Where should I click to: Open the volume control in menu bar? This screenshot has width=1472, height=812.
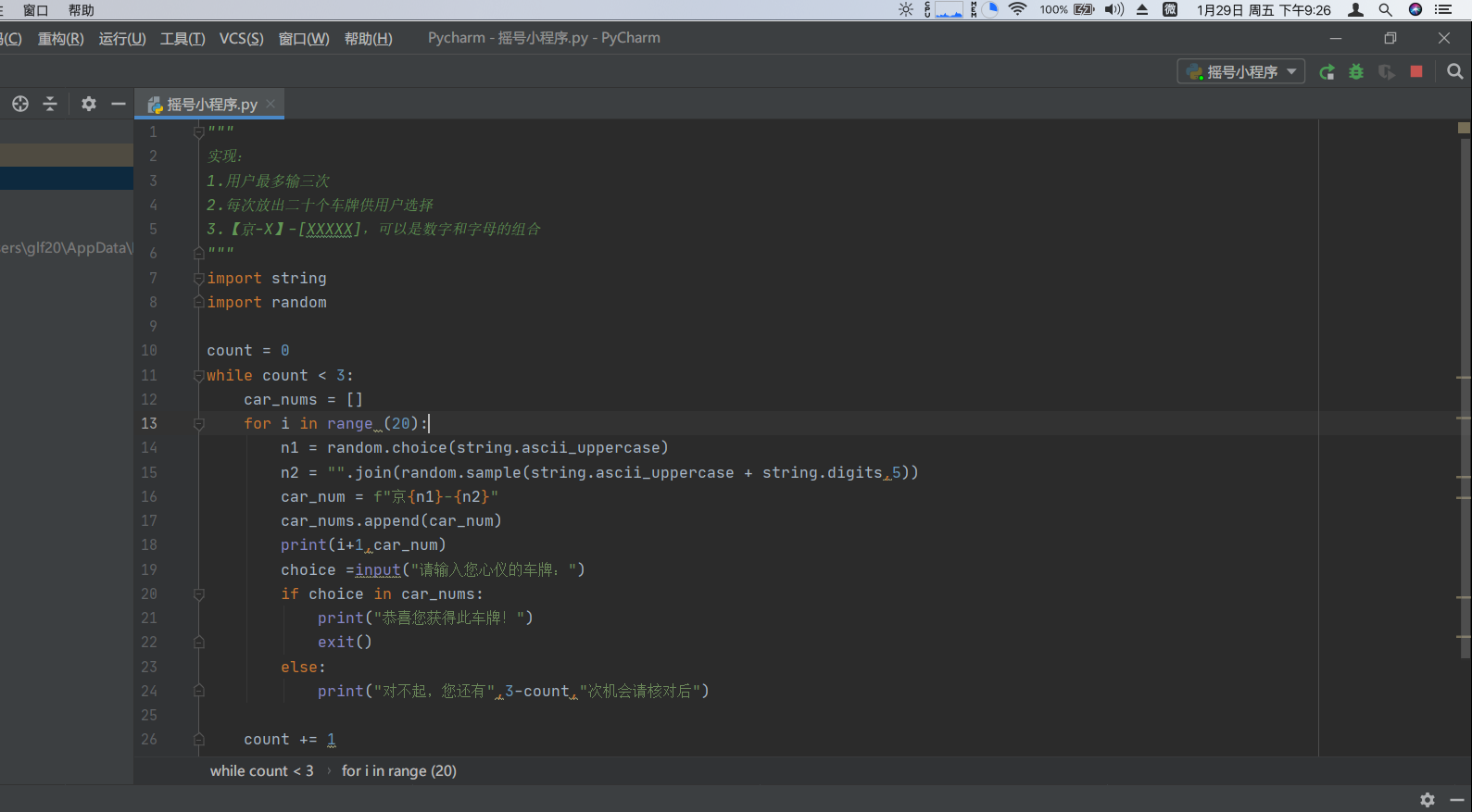point(1114,9)
